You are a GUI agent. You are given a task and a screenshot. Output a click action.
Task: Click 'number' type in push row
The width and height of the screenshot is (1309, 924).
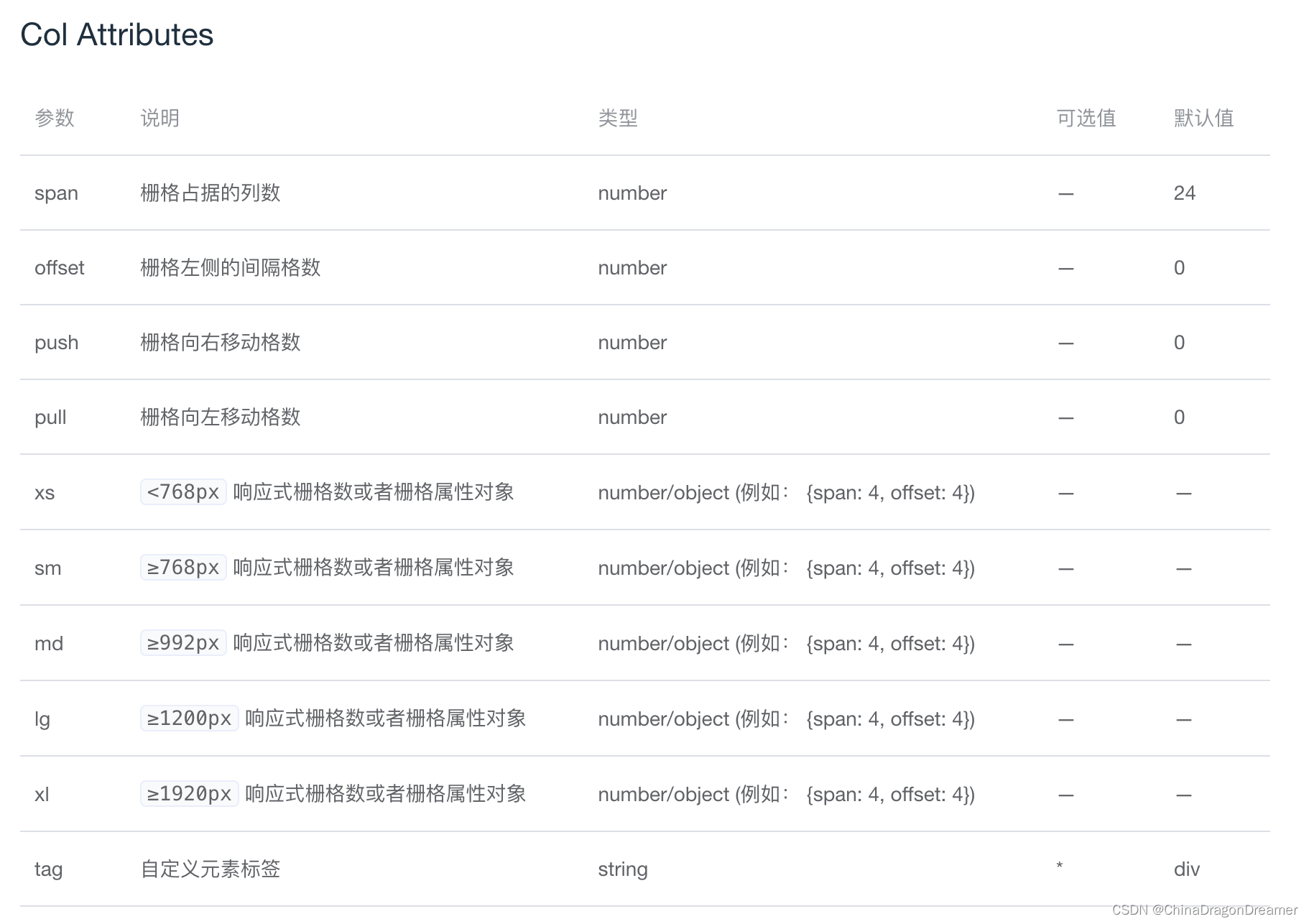coord(632,343)
